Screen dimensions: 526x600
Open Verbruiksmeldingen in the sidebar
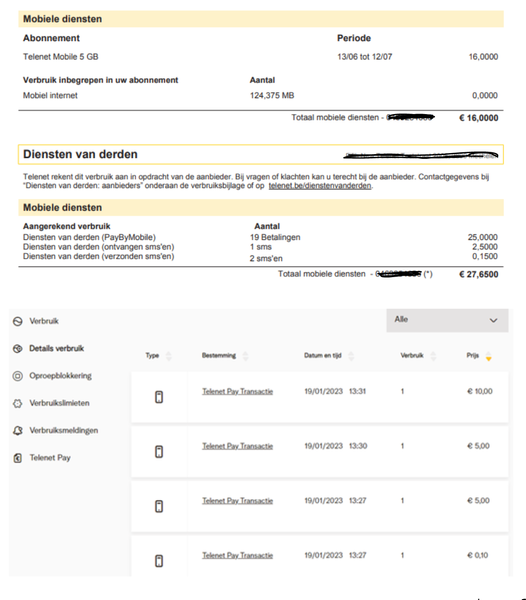click(x=64, y=430)
